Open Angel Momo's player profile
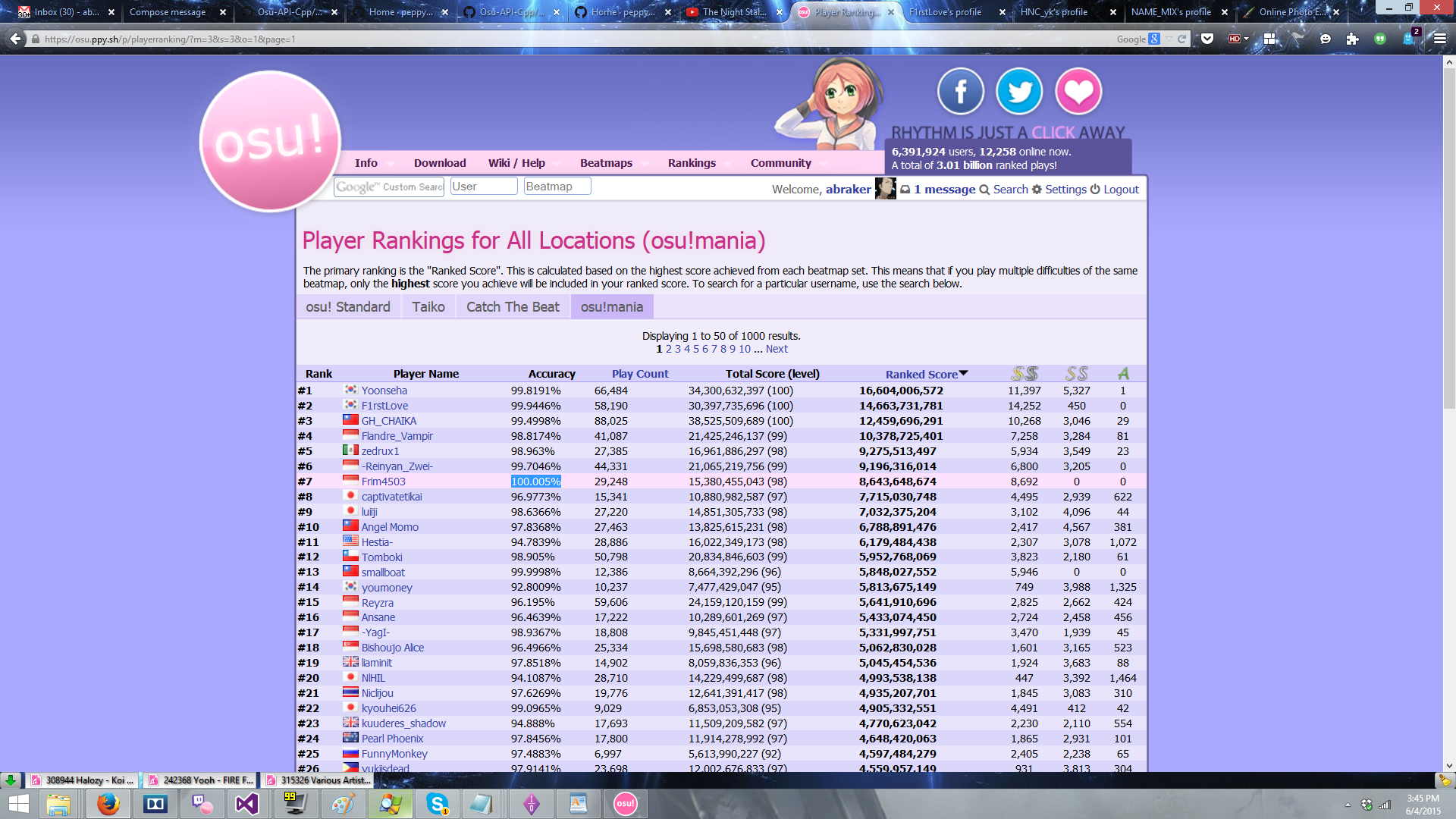 tap(390, 527)
